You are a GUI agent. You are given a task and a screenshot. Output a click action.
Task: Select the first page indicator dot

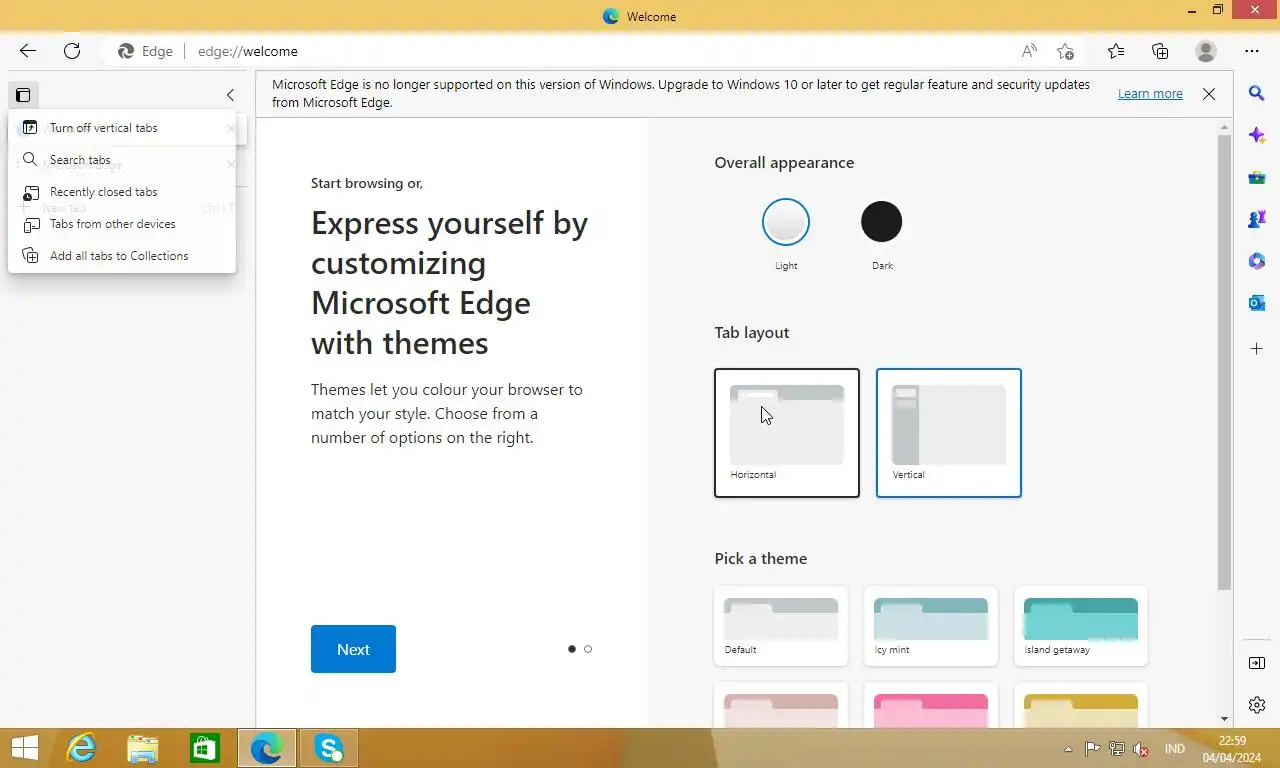tap(572, 649)
